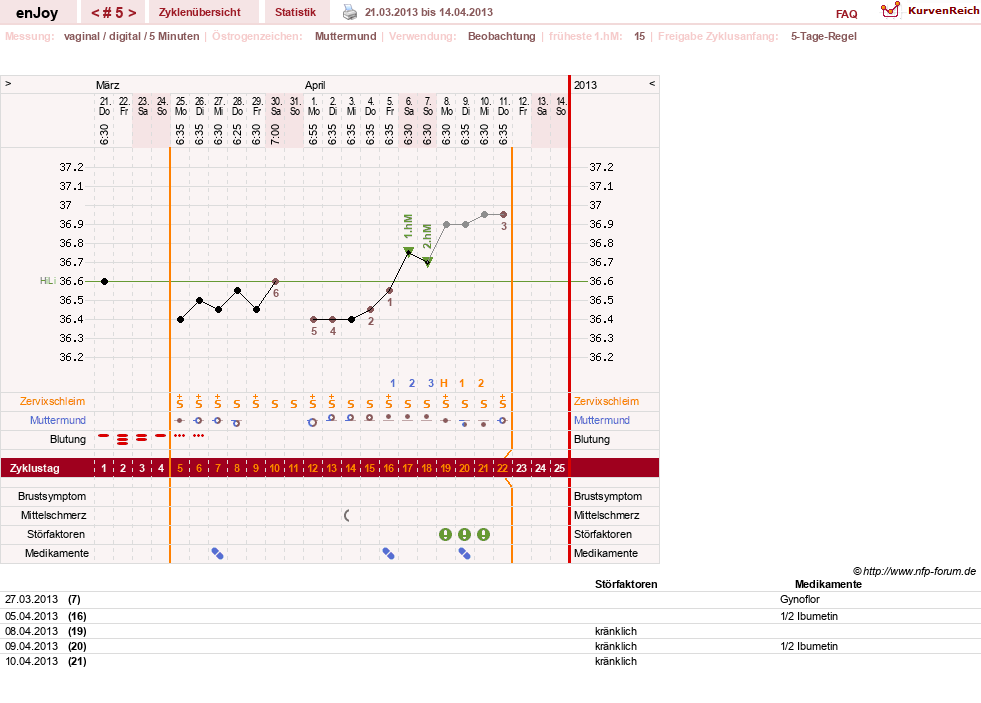Click the Mittelschmerz symbol on cycle day 14
981x703 pixels.
(347, 515)
